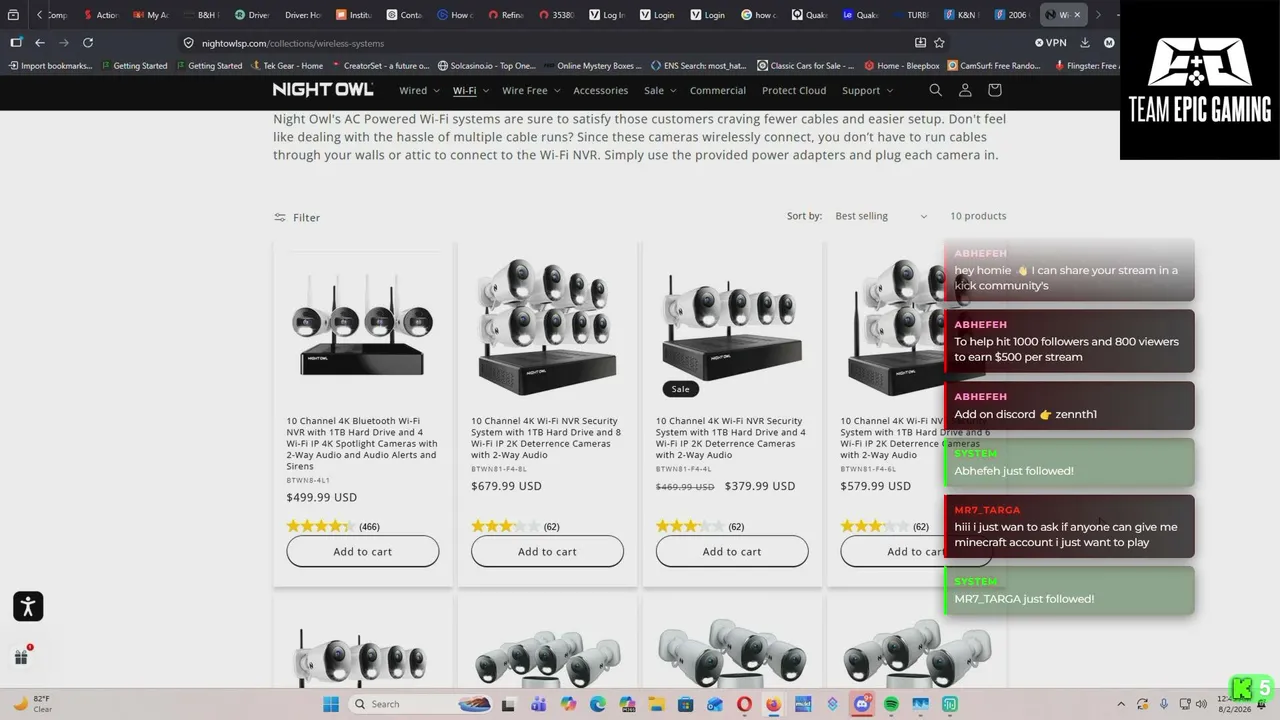Open the Tek Gear - Home bookmark
Screen dimensions: 1280x720
[286, 66]
